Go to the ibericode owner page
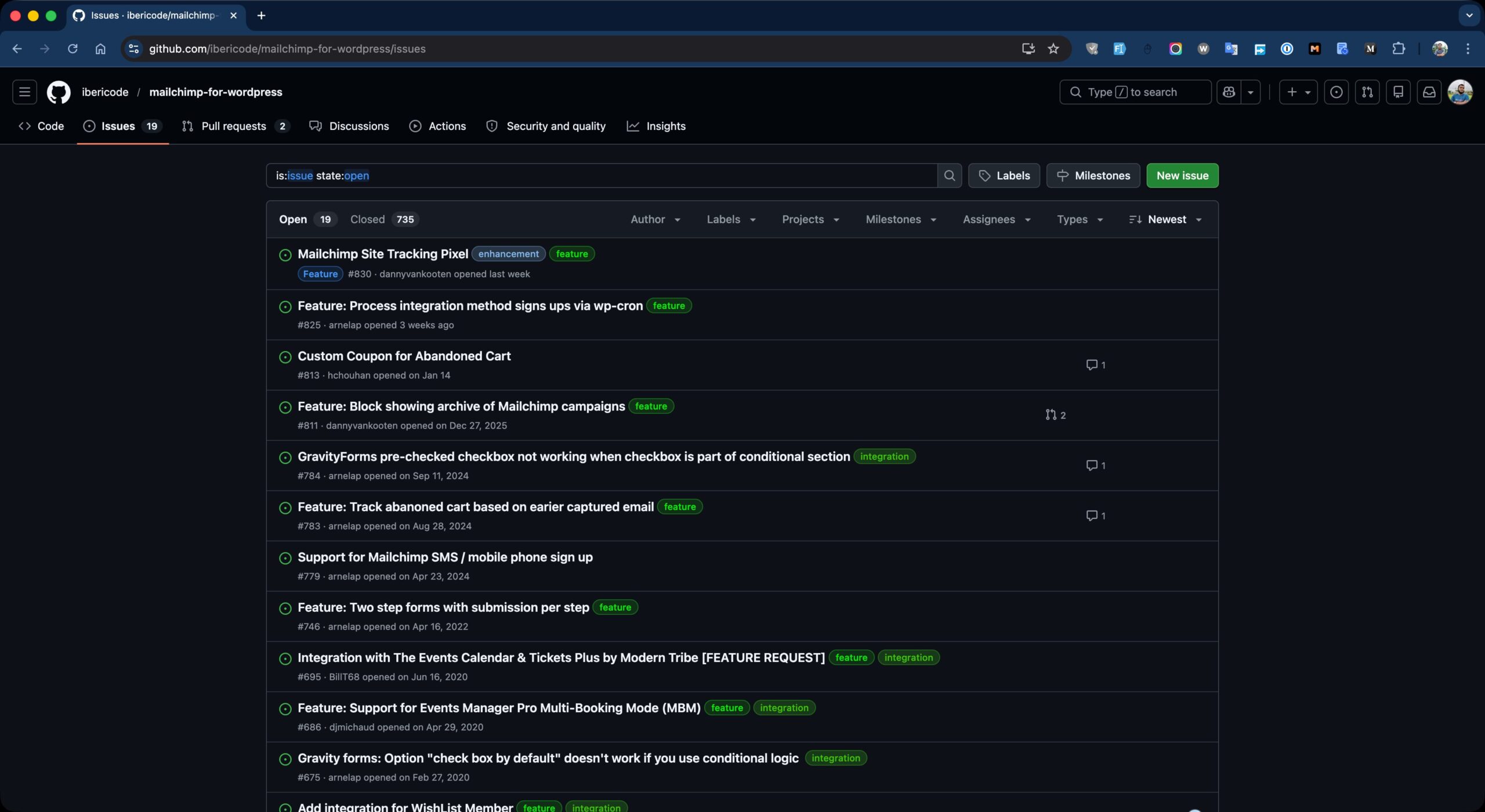 (x=105, y=92)
